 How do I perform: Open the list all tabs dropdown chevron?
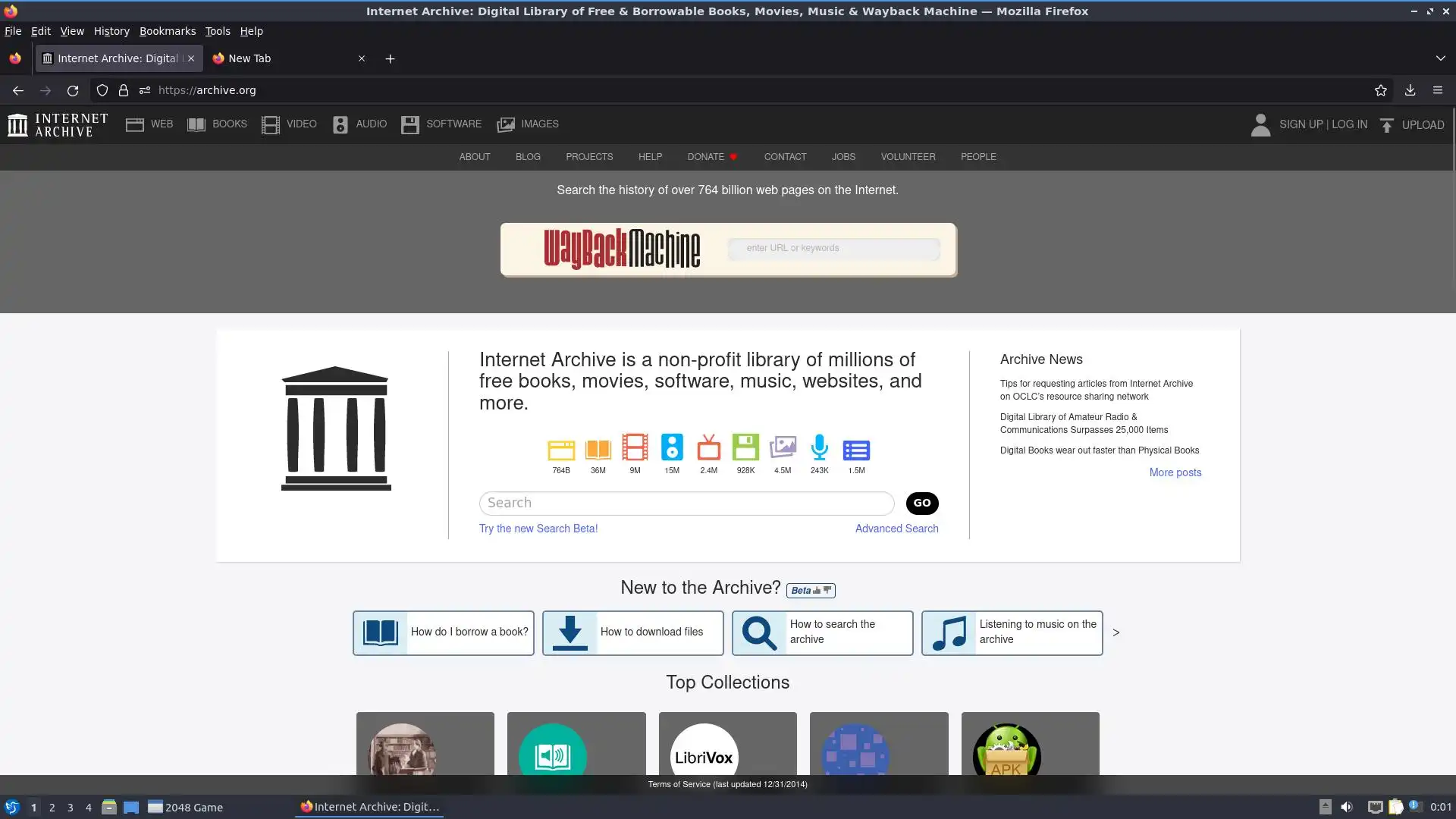[1440, 58]
